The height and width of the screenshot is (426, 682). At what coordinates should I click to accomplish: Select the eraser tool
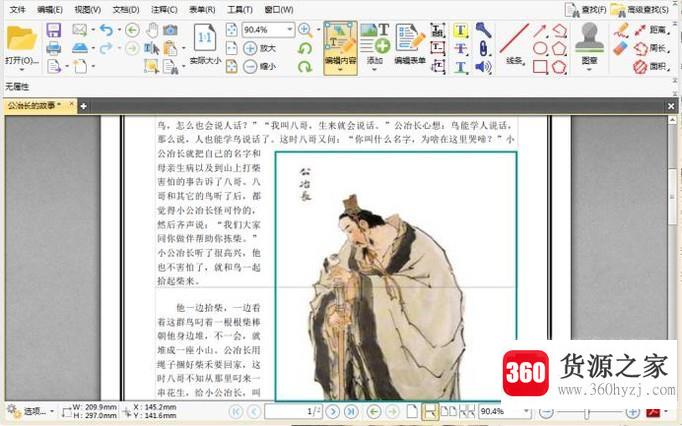[622, 48]
